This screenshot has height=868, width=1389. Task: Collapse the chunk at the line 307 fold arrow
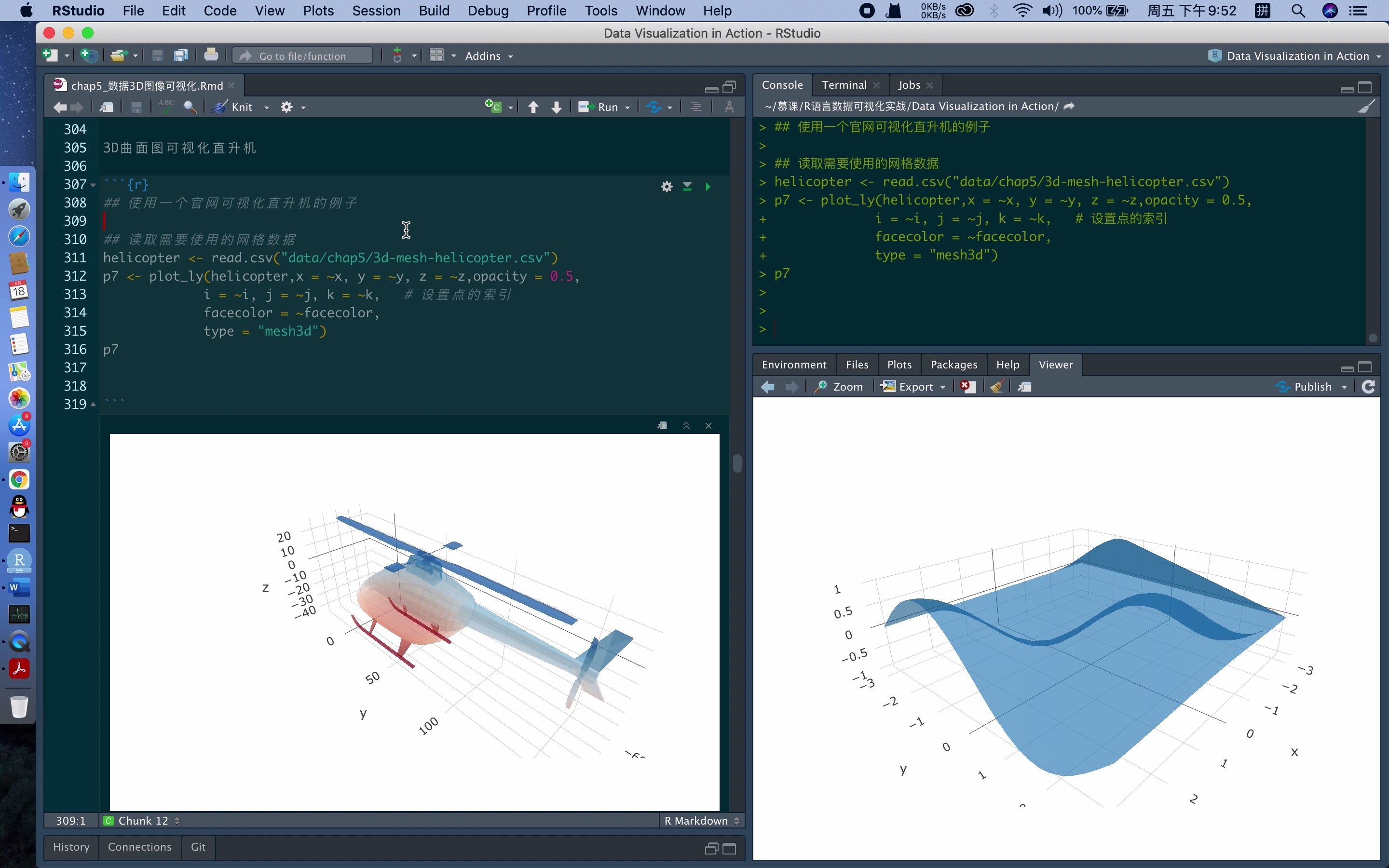click(93, 185)
